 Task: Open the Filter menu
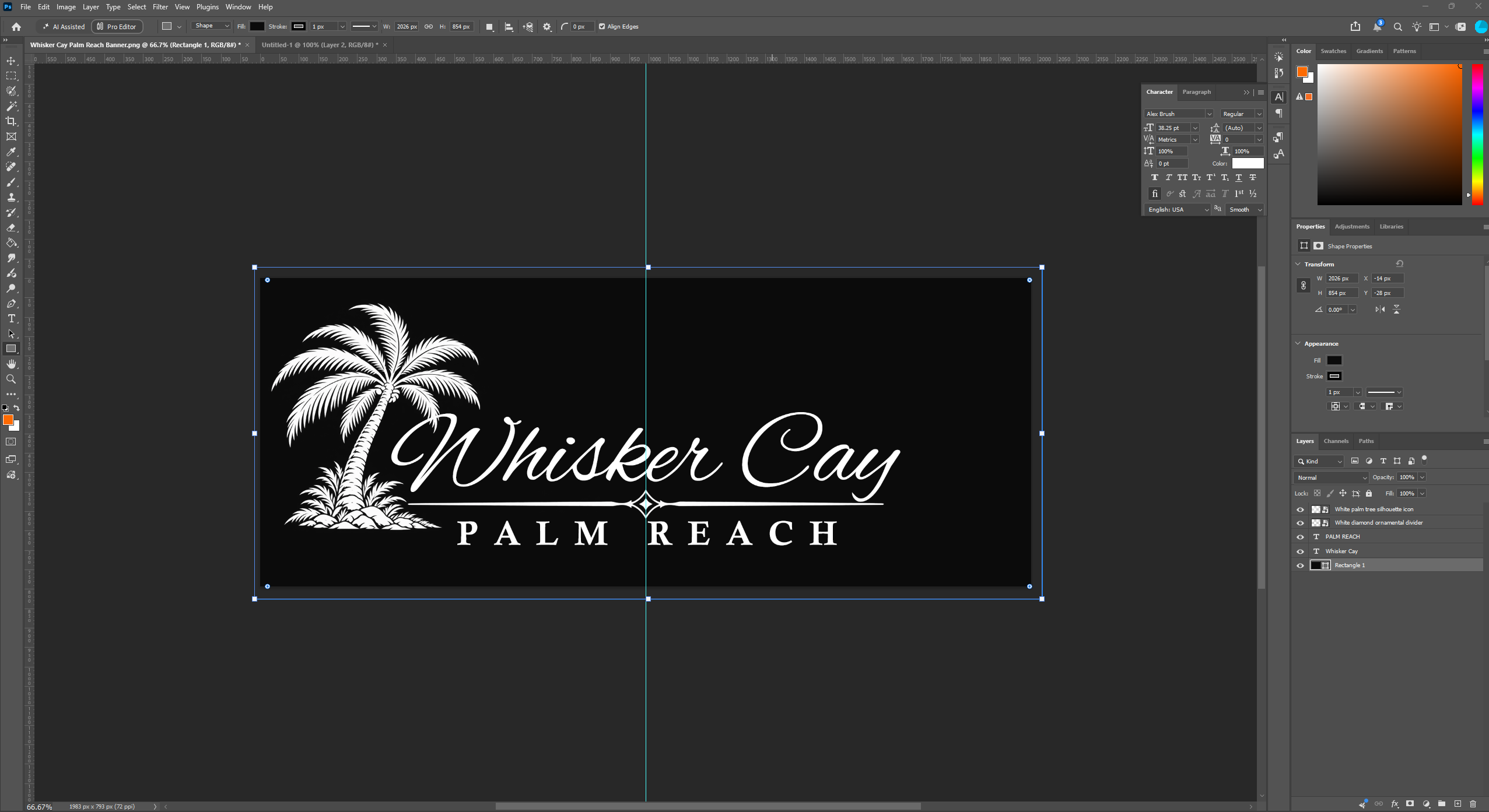(x=160, y=7)
